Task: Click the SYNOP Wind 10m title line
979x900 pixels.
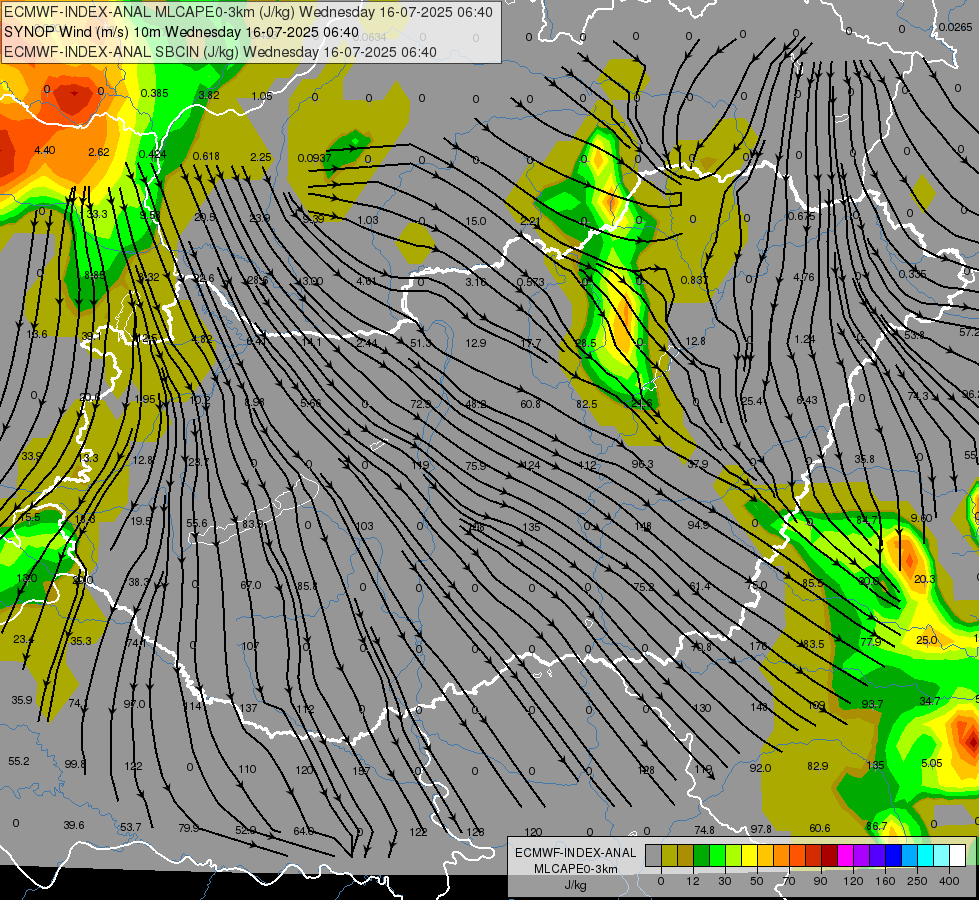Action: click(181, 32)
